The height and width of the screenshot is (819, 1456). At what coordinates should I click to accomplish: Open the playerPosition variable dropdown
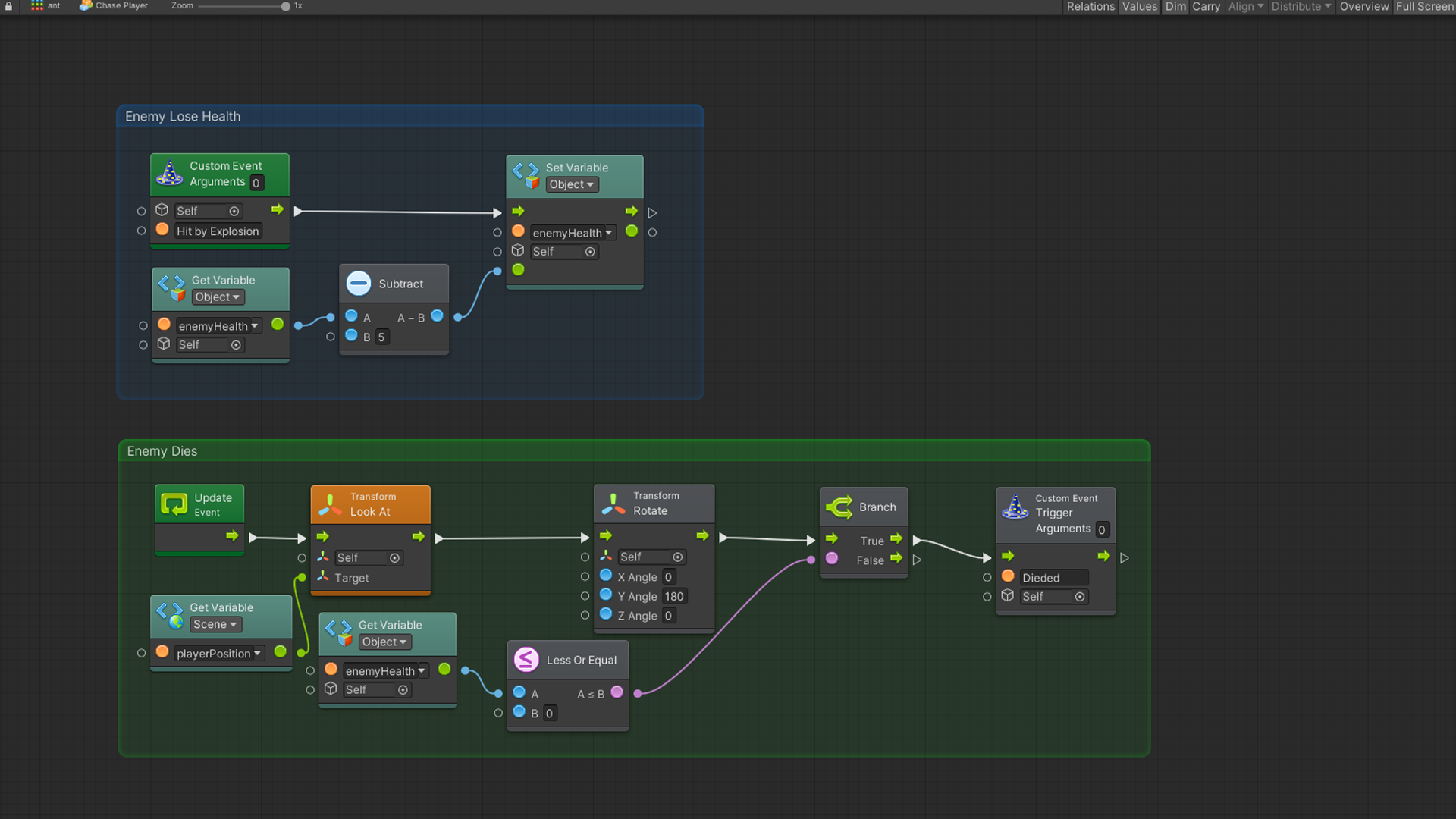click(x=219, y=654)
